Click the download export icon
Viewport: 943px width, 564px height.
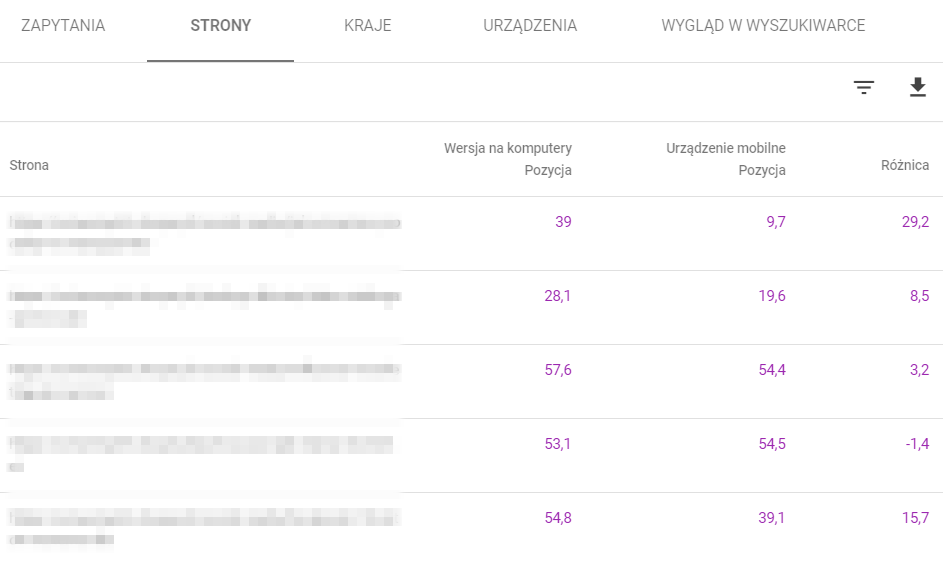click(x=918, y=88)
